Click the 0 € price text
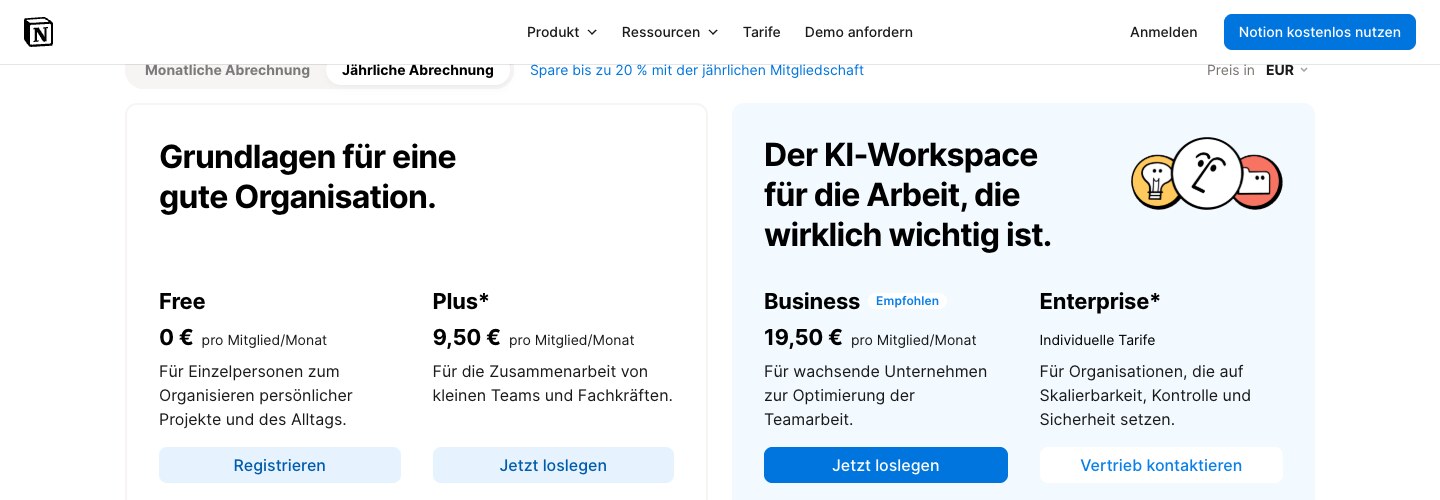Viewport: 1440px width, 500px height. [176, 338]
